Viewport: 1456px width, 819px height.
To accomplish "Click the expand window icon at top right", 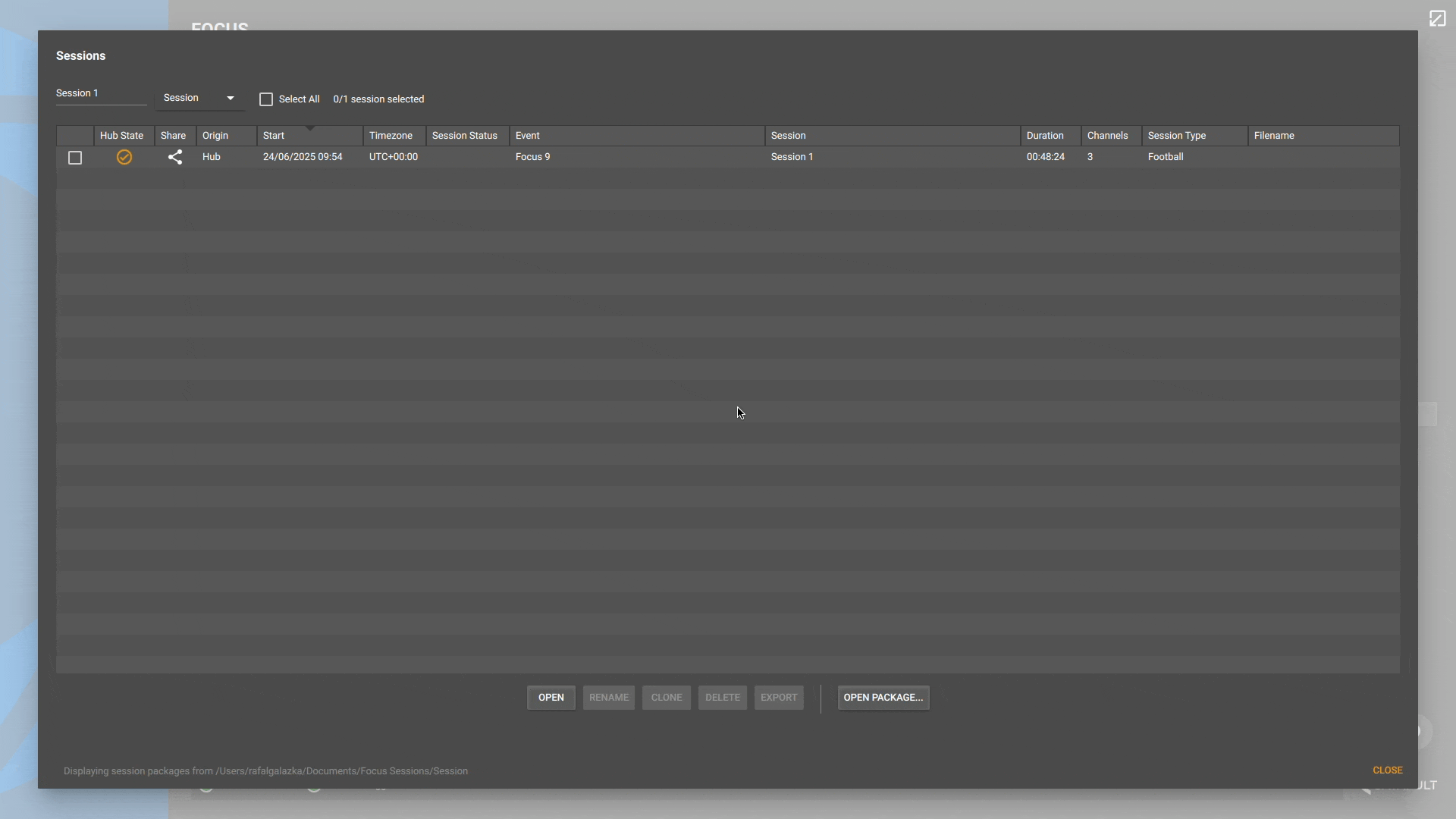I will click(1437, 18).
